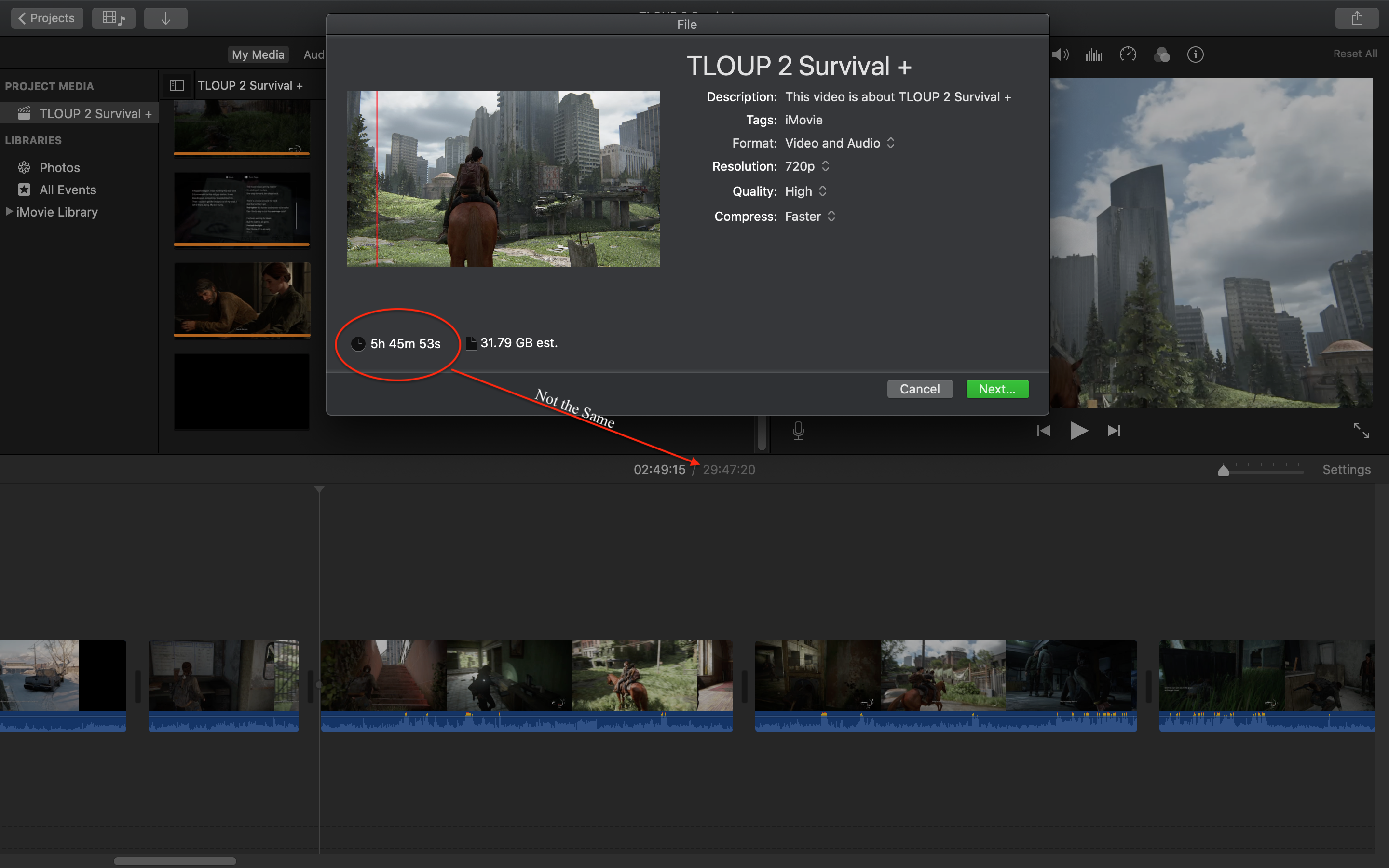The width and height of the screenshot is (1389, 868).
Task: Open the Compress Faster dropdown
Action: [810, 217]
